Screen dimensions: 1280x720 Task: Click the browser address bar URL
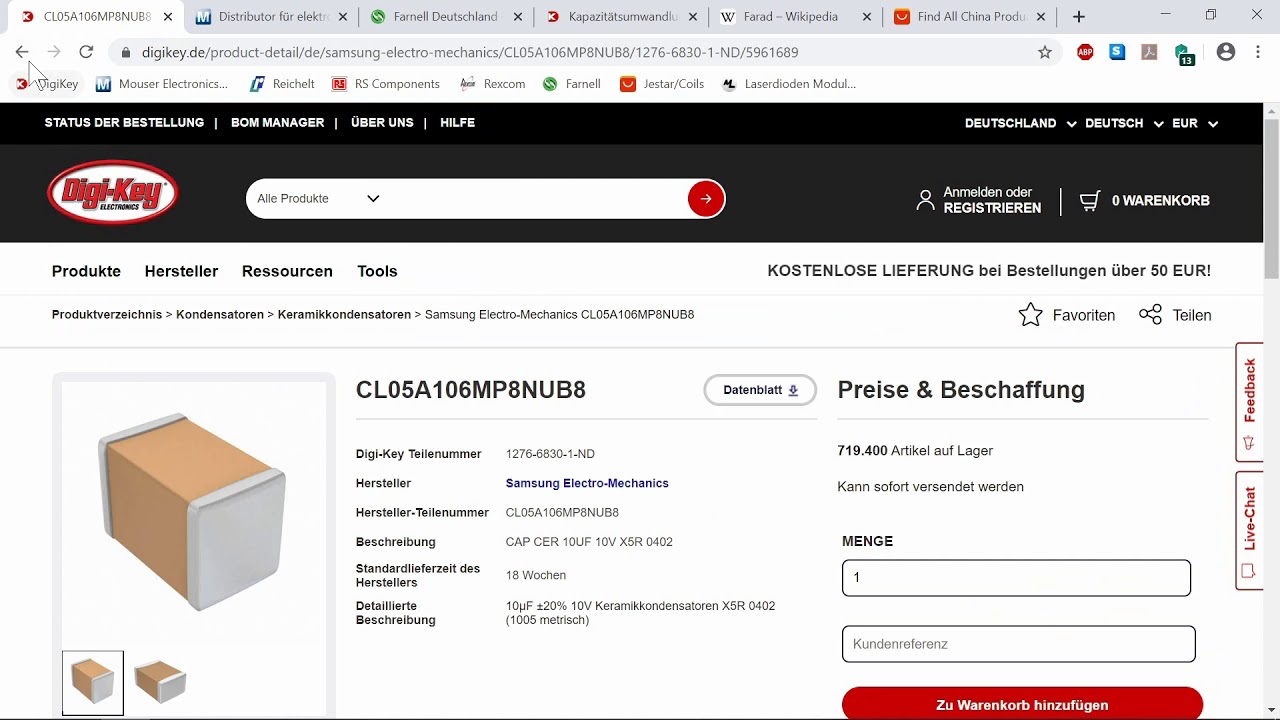coord(470,52)
